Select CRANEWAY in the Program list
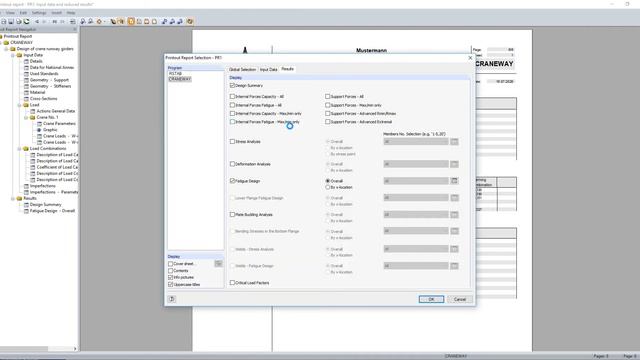Image resolution: width=640 pixels, height=360 pixels. pos(180,79)
